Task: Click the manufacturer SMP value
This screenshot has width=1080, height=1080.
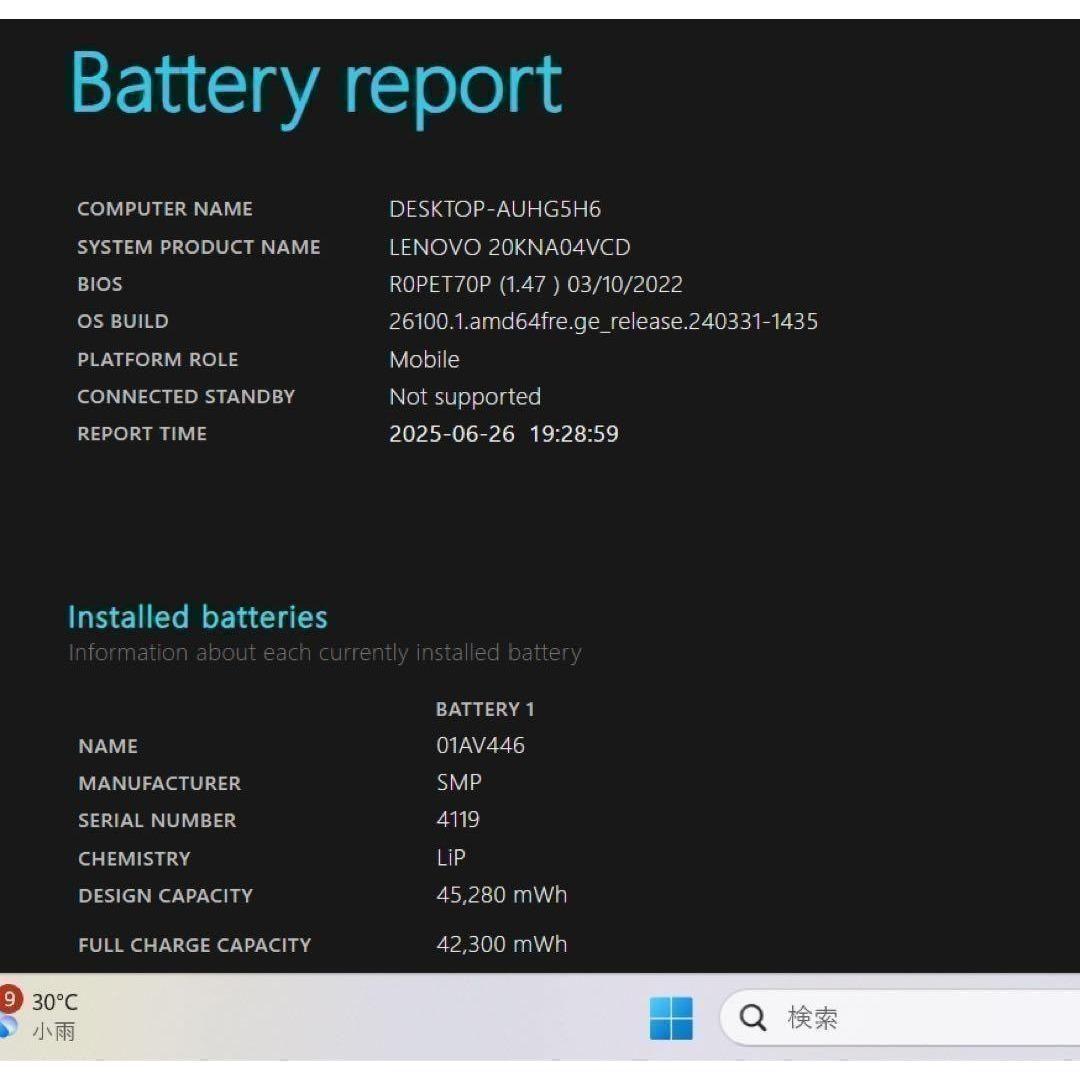Action: [459, 782]
